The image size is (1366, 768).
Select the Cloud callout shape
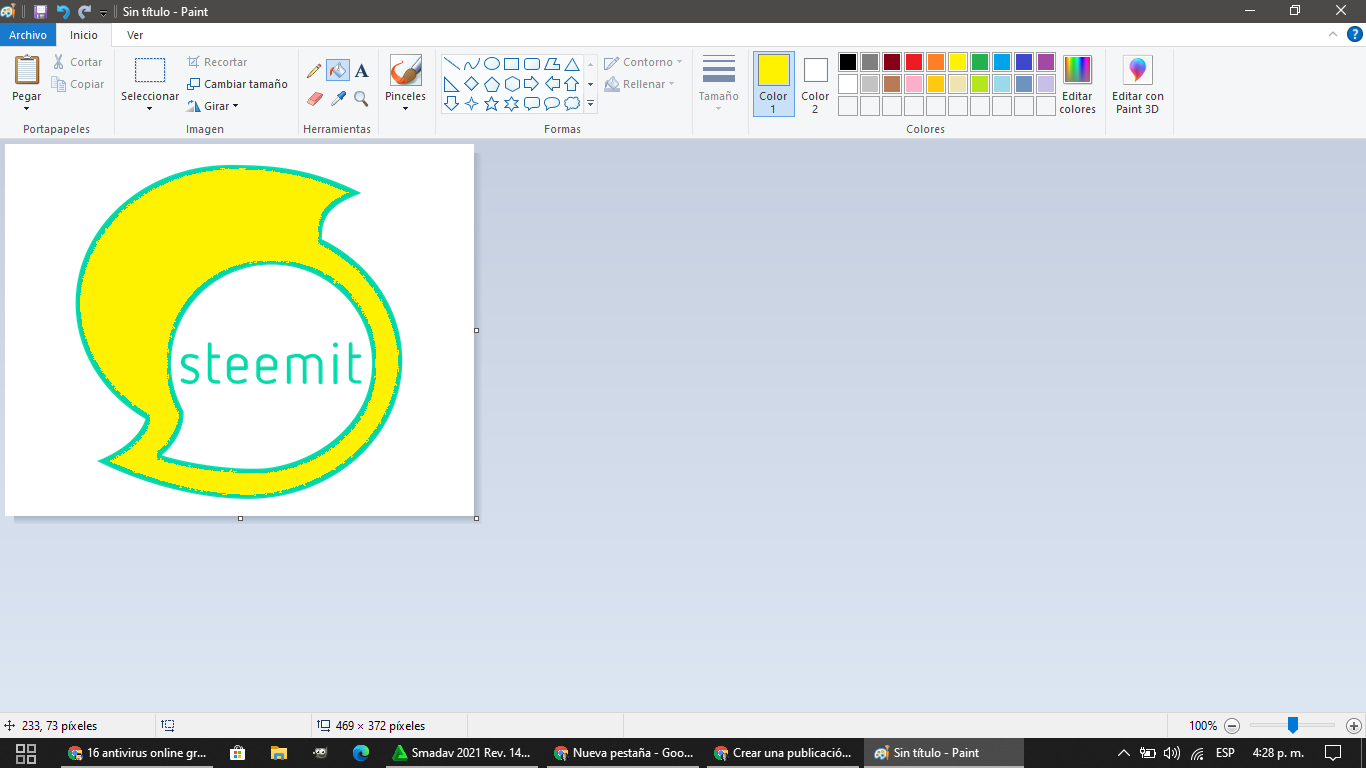coord(572,104)
